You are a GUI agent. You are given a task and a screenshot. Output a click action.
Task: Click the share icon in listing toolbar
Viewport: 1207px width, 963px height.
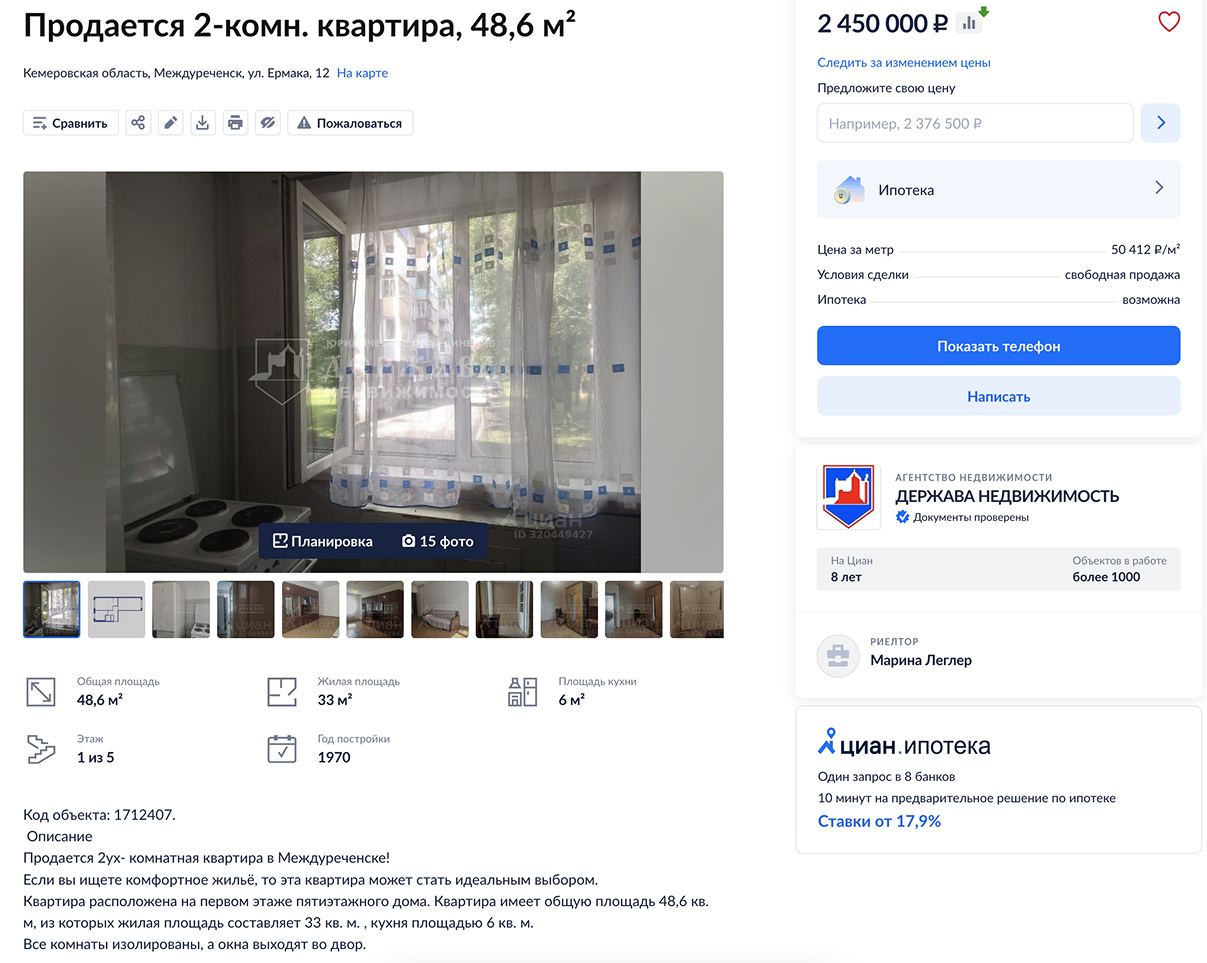click(138, 123)
